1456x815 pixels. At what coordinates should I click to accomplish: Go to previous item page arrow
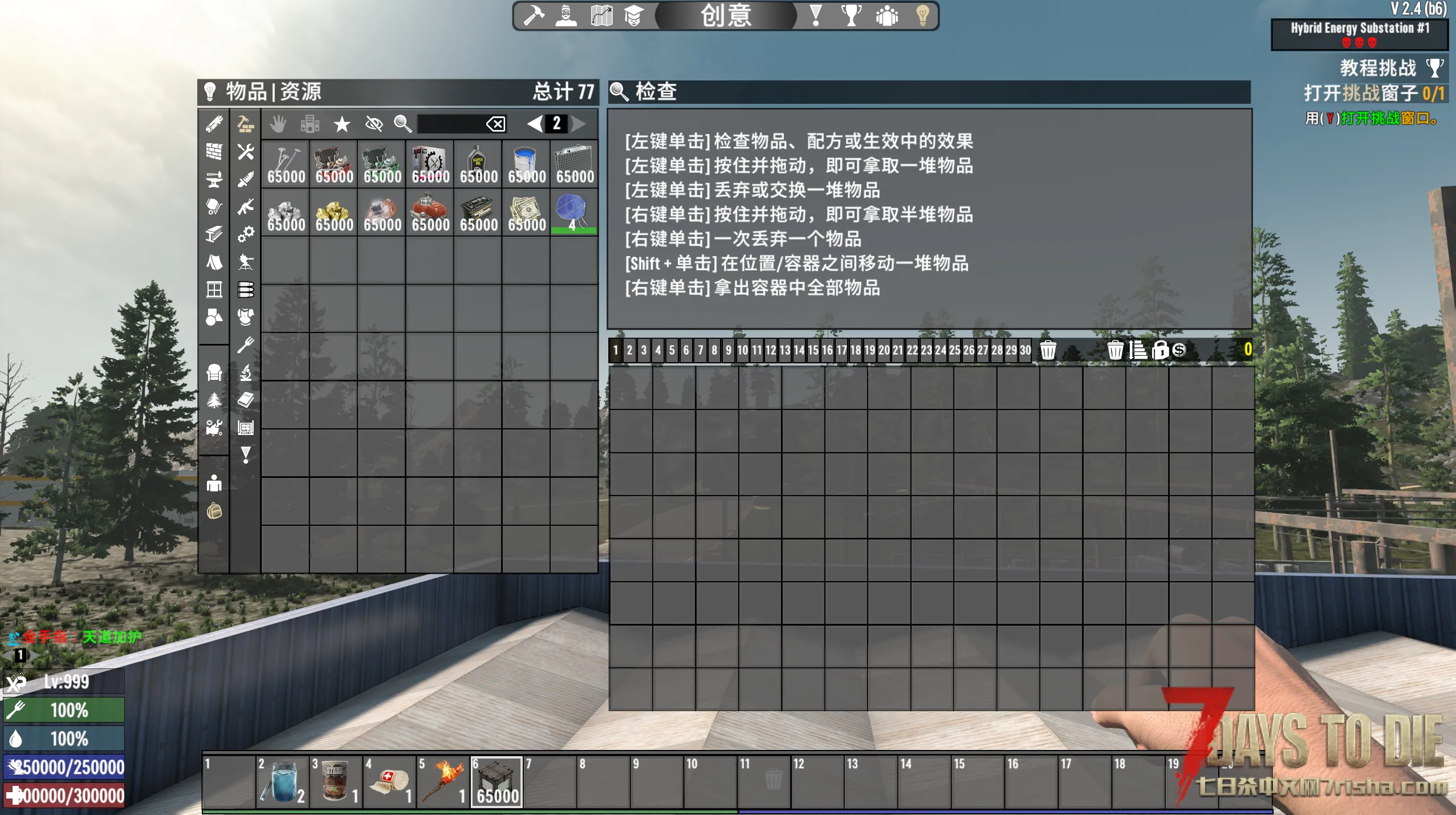(534, 124)
